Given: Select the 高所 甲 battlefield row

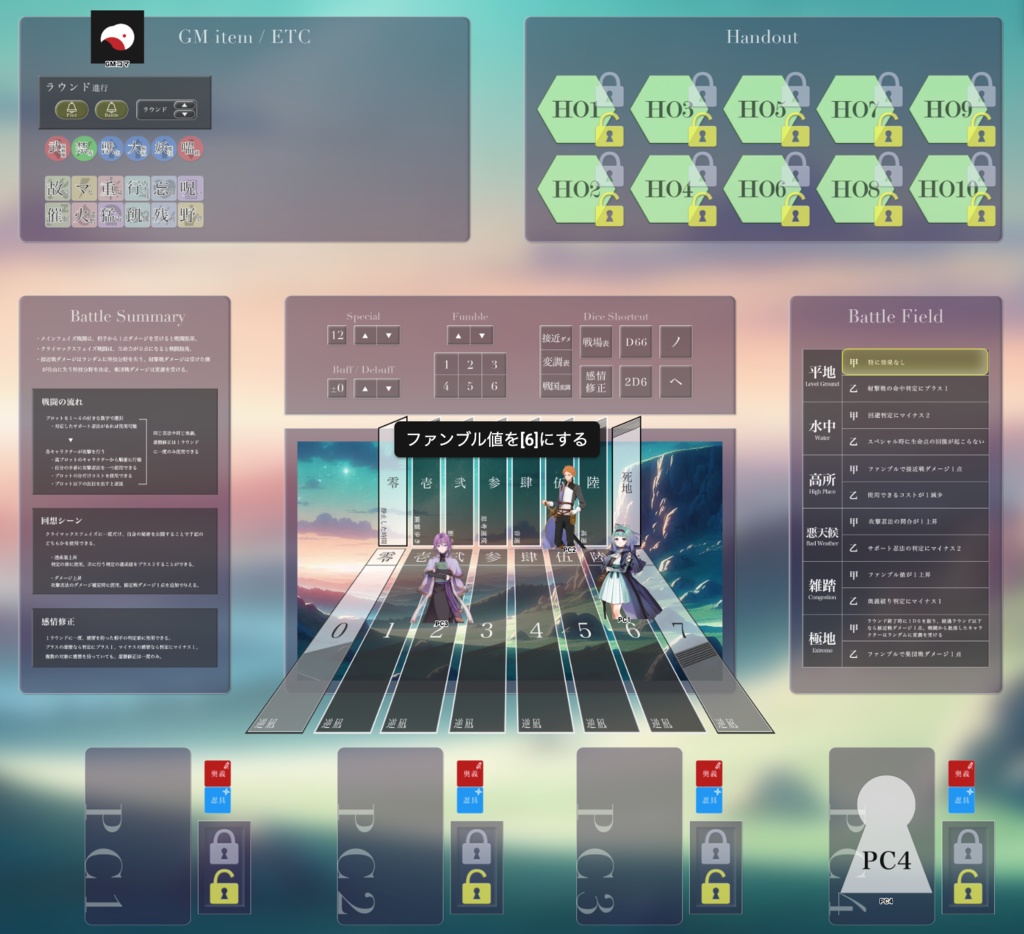Looking at the screenshot, I should [x=915, y=469].
